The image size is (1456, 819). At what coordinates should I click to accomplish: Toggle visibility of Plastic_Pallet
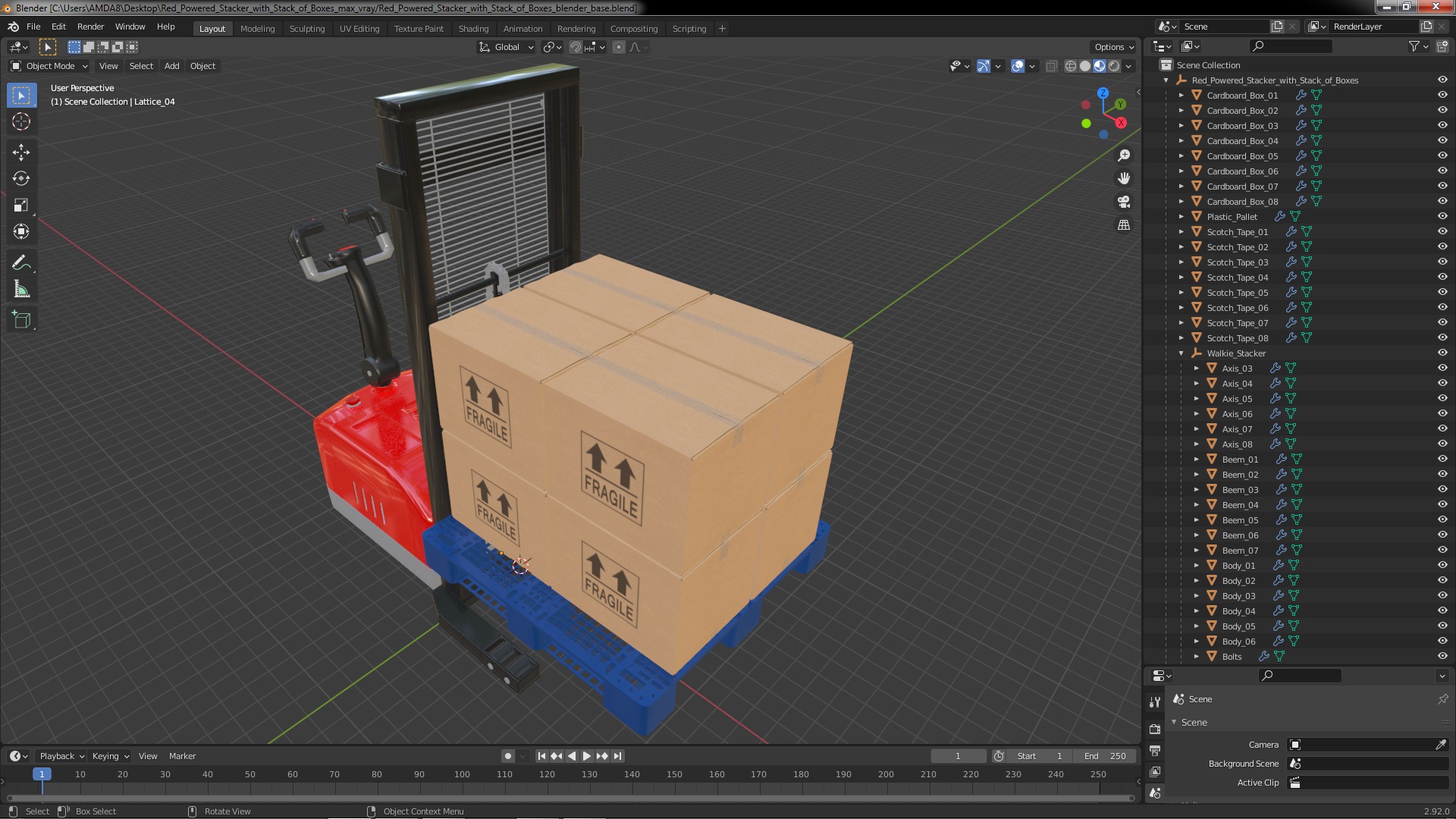[x=1442, y=216]
